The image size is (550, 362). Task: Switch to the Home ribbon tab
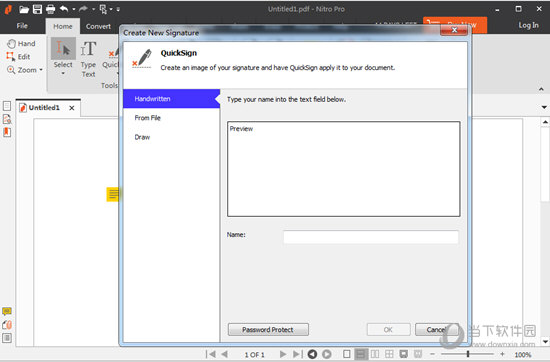tap(62, 26)
